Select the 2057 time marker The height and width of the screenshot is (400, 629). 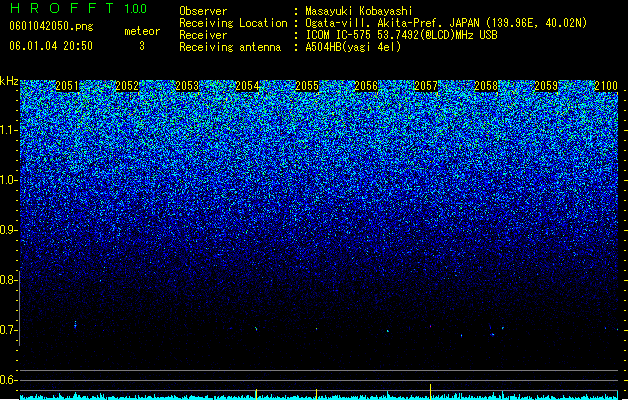coord(426,86)
